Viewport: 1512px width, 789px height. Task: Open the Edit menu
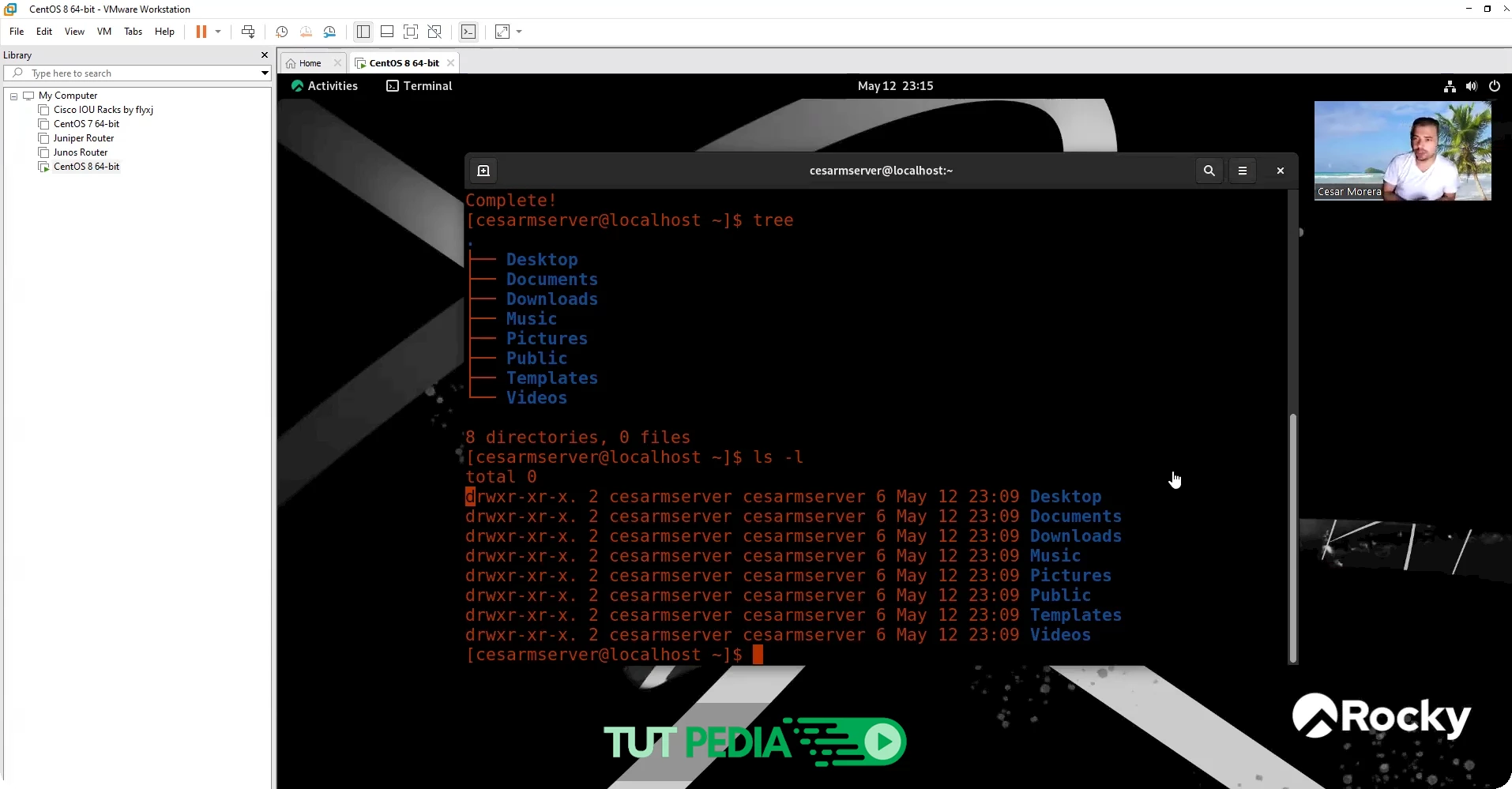pos(44,32)
